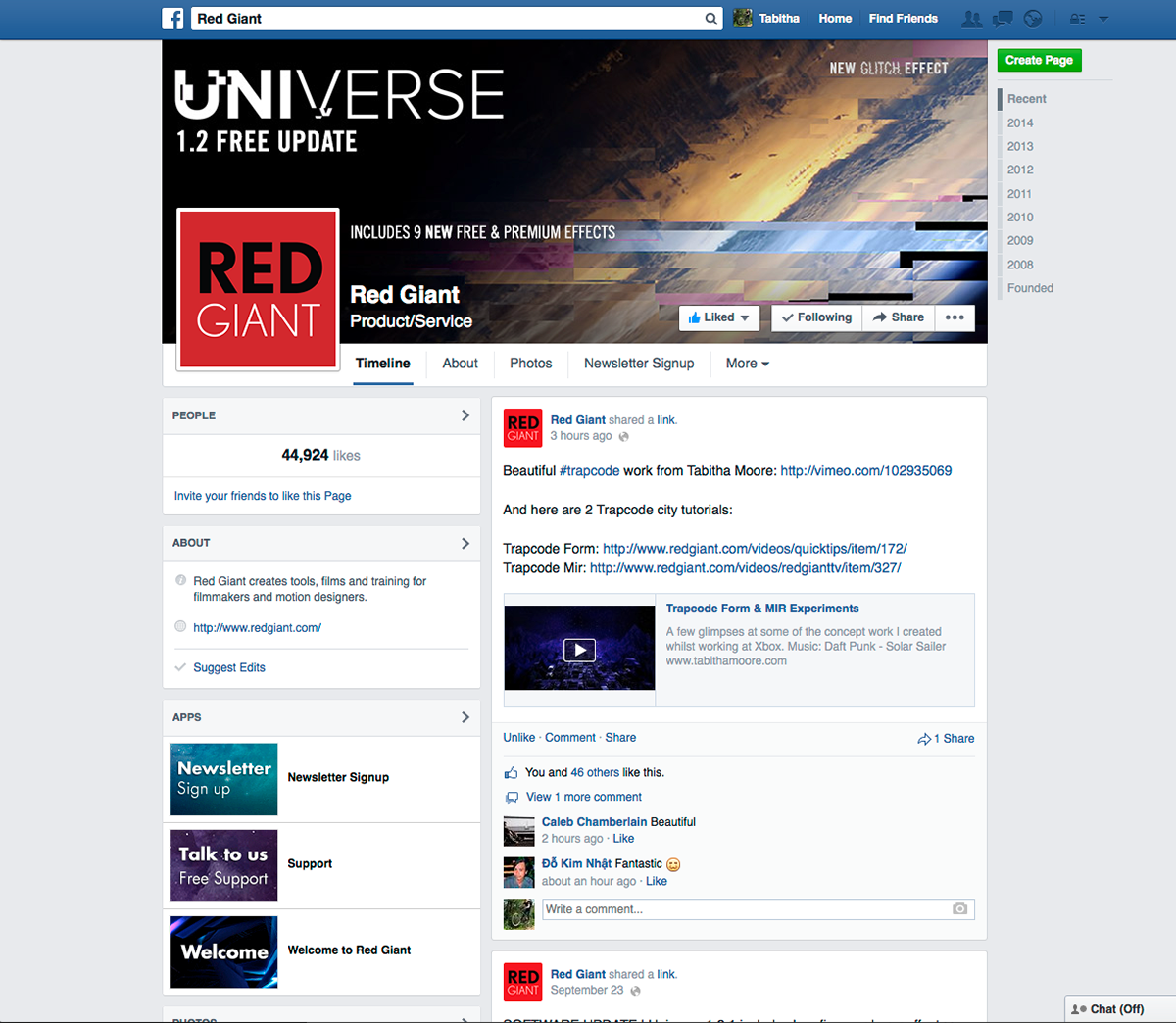
Task: Click Tabitha profile picture in top bar
Action: pos(743,19)
